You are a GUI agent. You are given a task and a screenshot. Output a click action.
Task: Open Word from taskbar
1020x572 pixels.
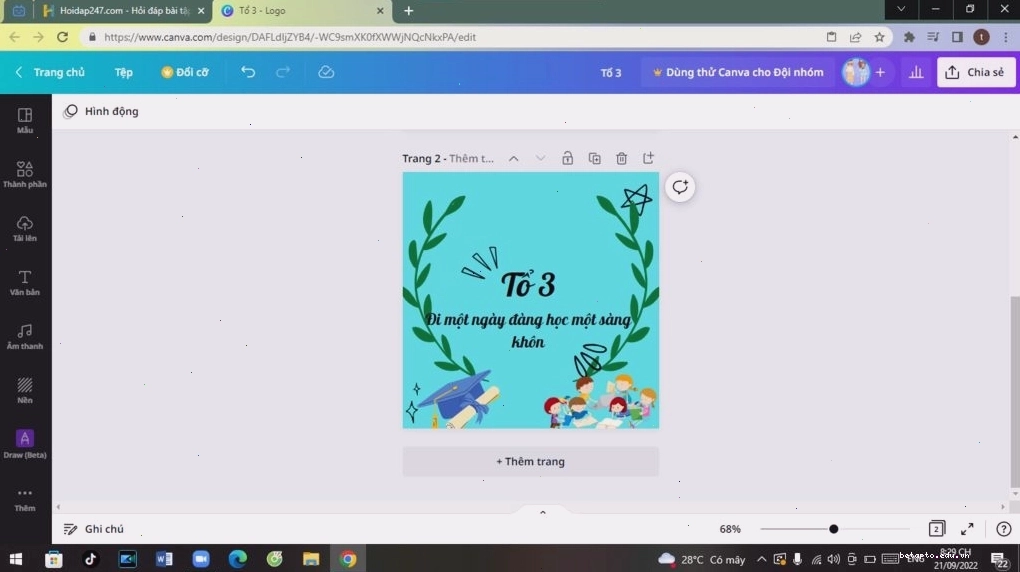[164, 559]
